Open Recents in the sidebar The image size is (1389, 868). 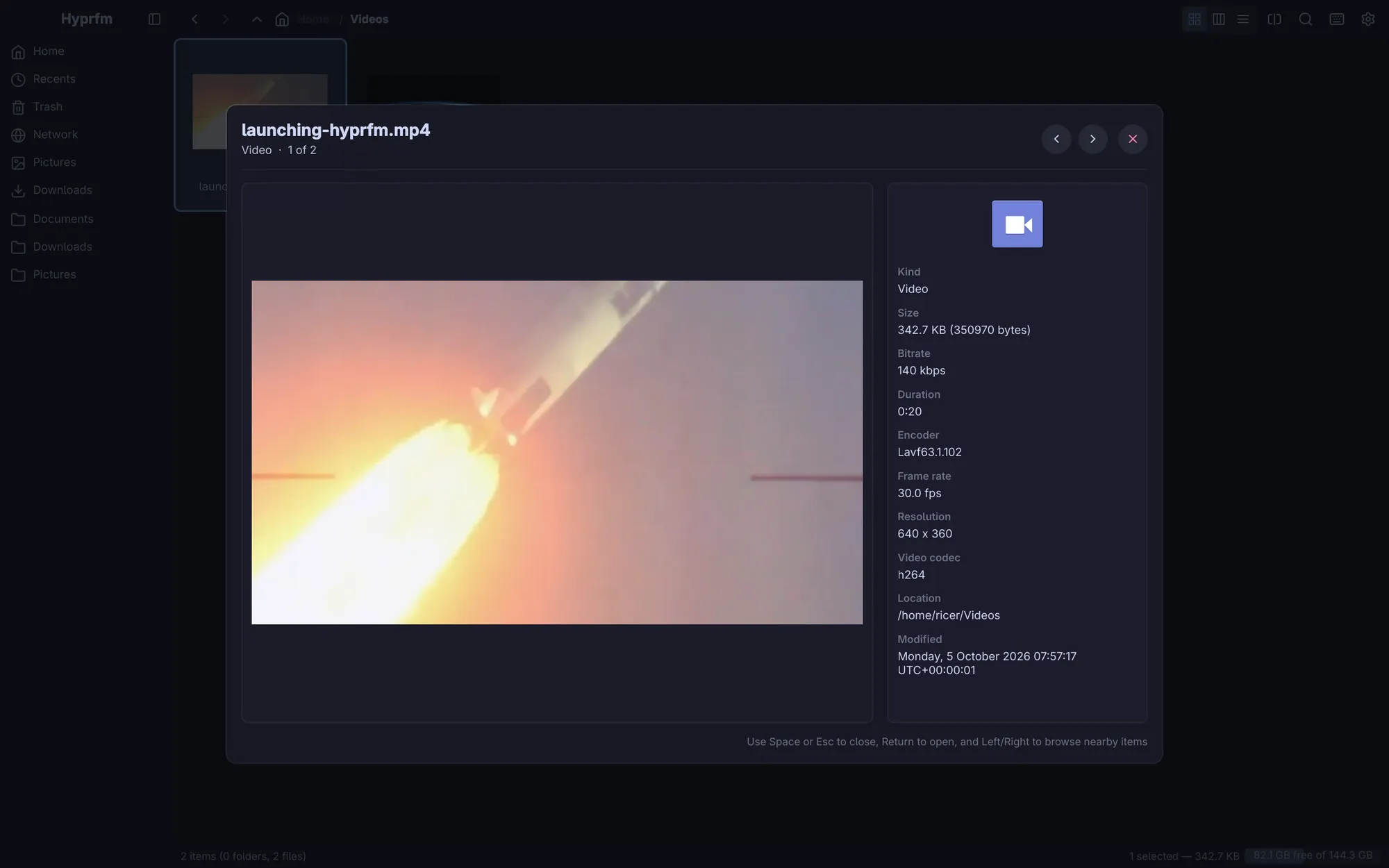coord(86,79)
